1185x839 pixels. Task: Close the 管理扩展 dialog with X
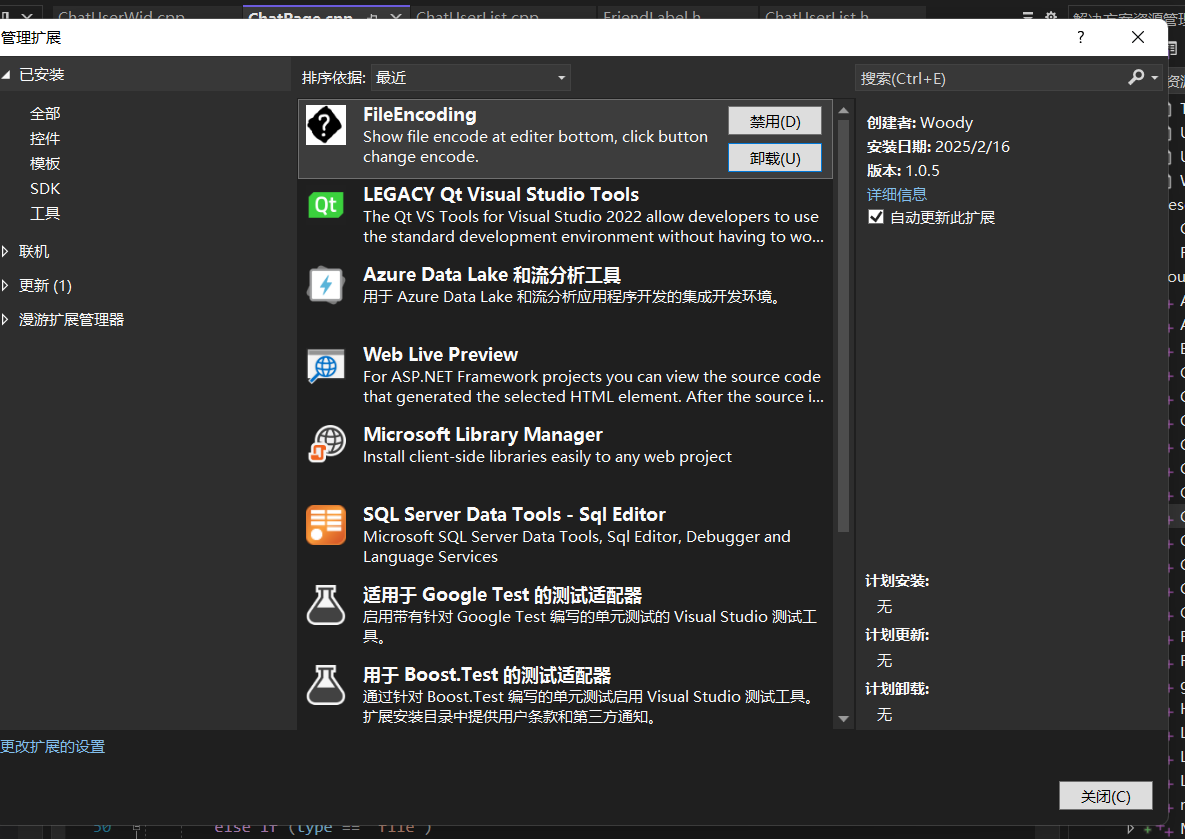[x=1137, y=37]
